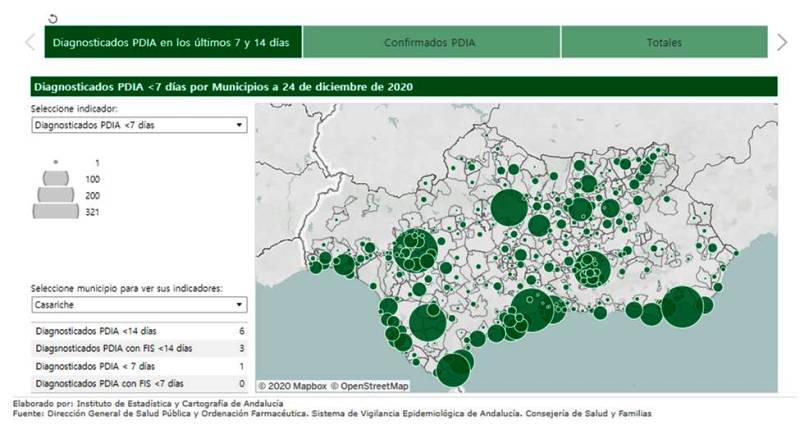The image size is (800, 434).
Task: Open the Casariche municipality dropdown
Action: tap(138, 305)
